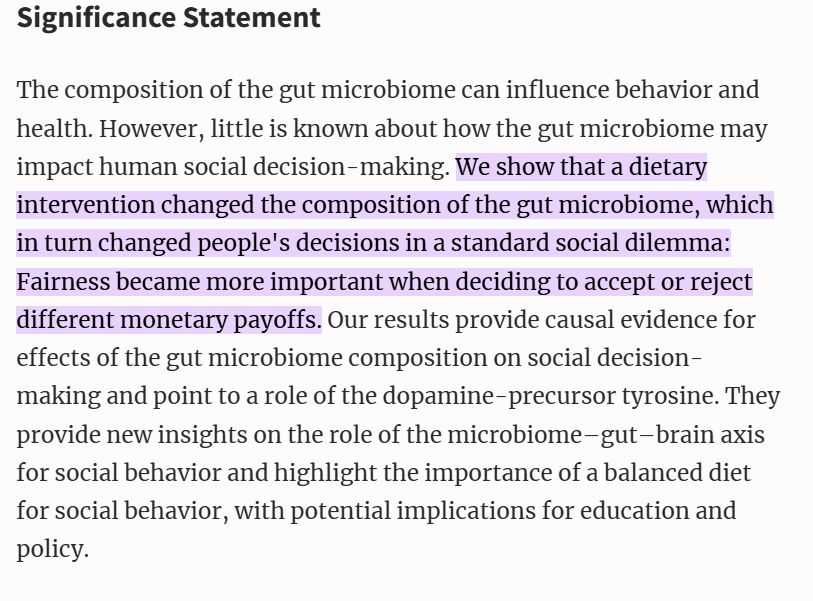This screenshot has height=601, width=813.
Task: Click the phrase "microbiome–gut–brain axis"
Action: tap(606, 435)
